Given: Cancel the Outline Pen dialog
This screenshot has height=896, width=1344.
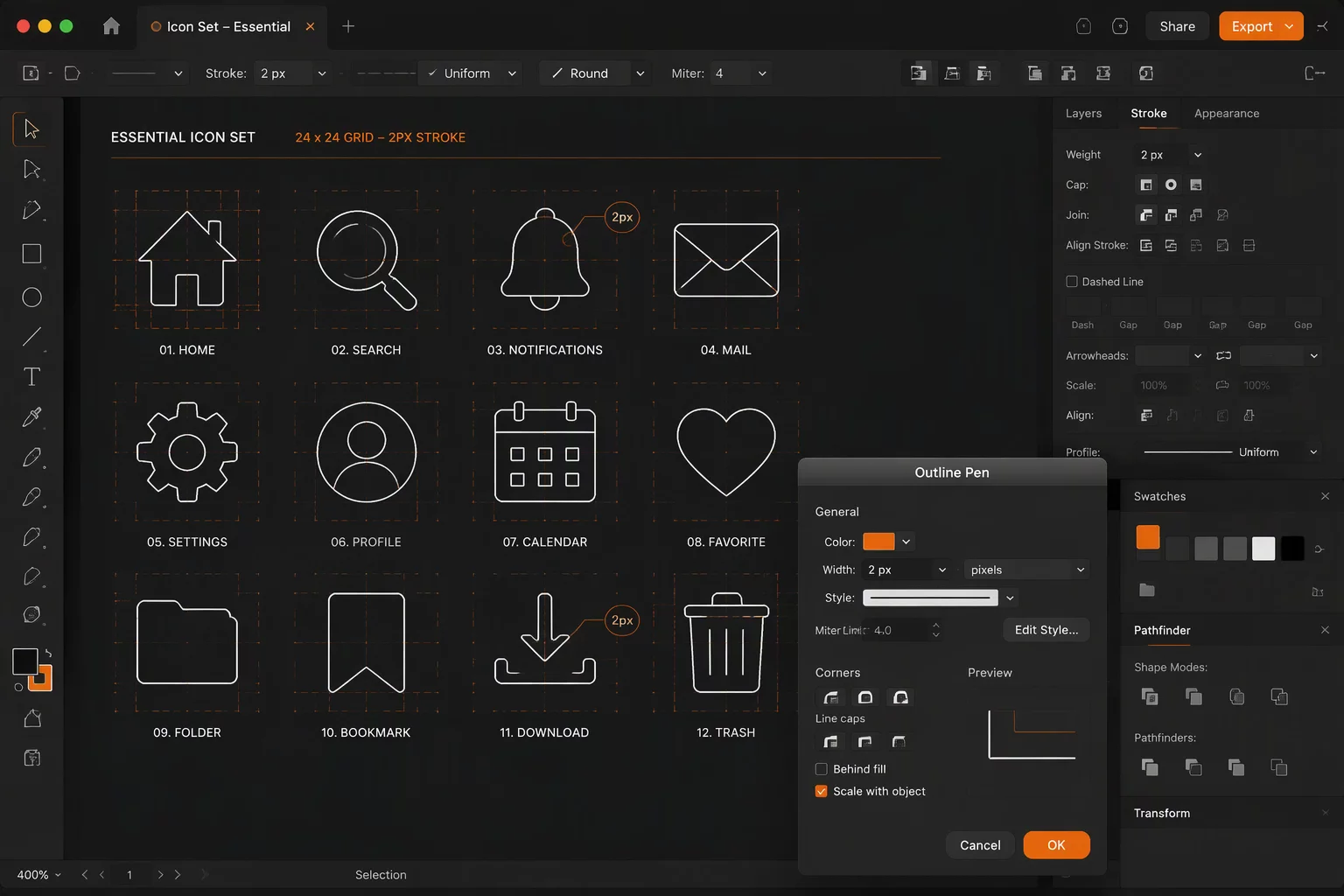Looking at the screenshot, I should pyautogui.click(x=980, y=845).
